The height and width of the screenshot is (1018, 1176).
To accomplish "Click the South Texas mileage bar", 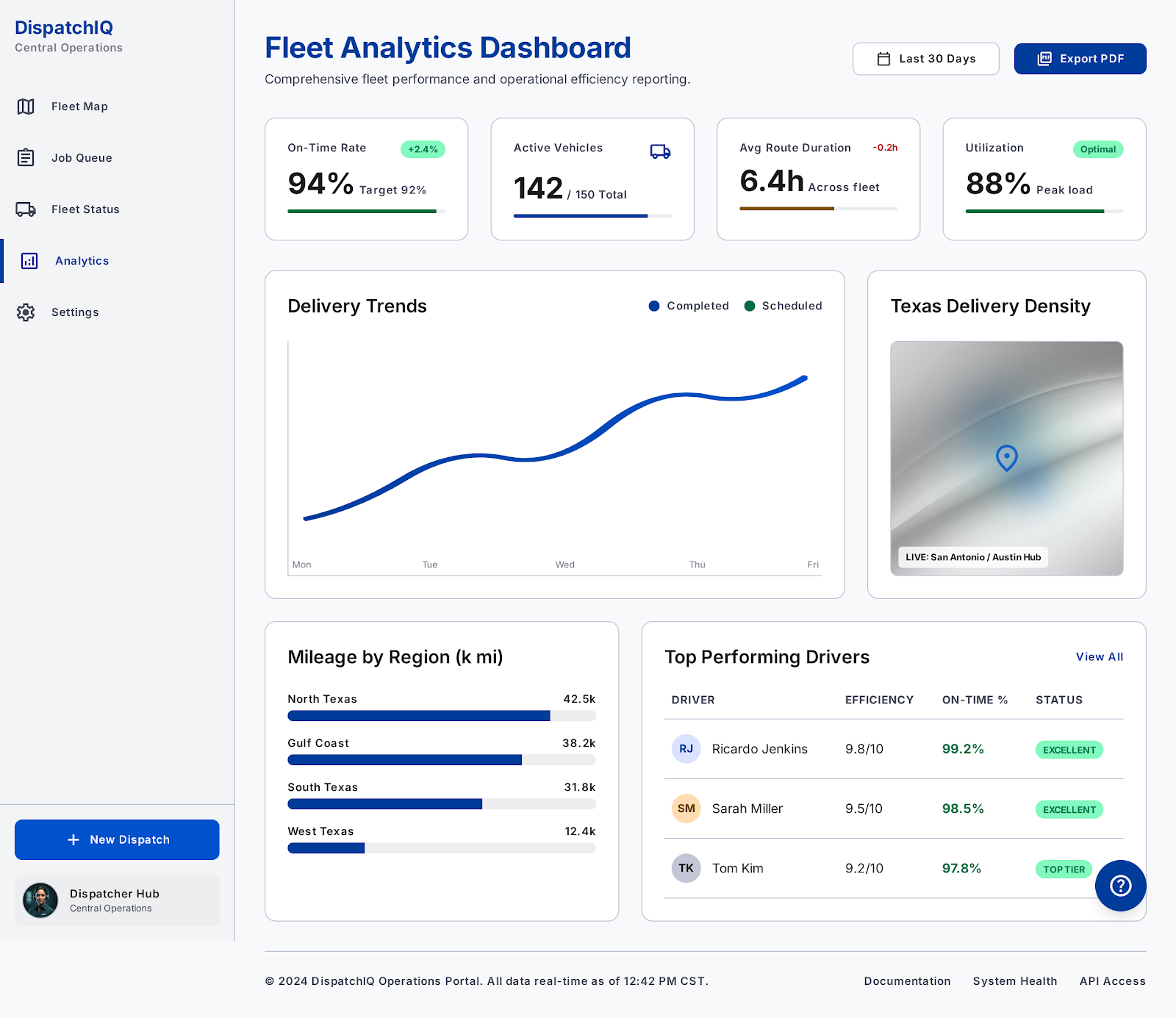I will 442,804.
